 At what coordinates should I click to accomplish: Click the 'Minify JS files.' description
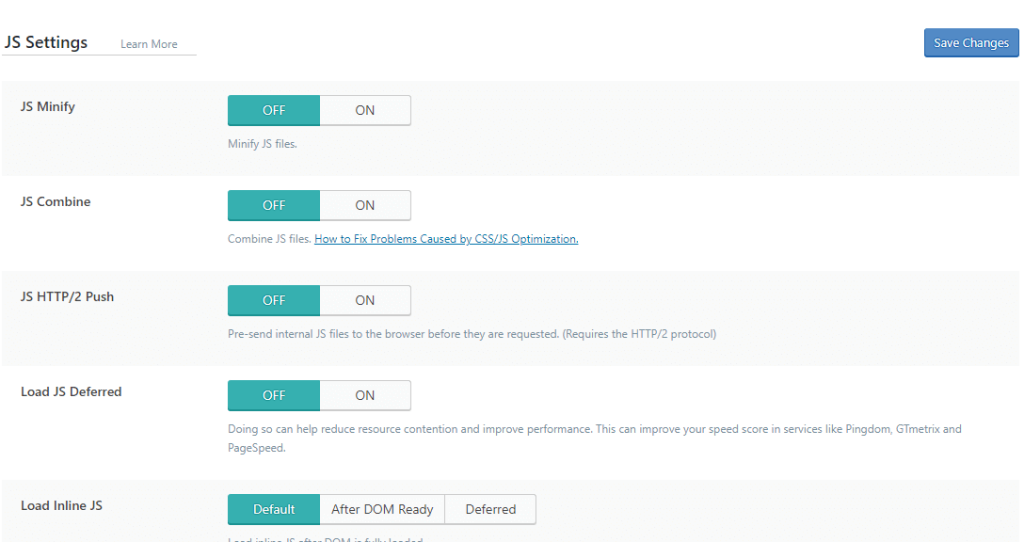[x=263, y=144]
